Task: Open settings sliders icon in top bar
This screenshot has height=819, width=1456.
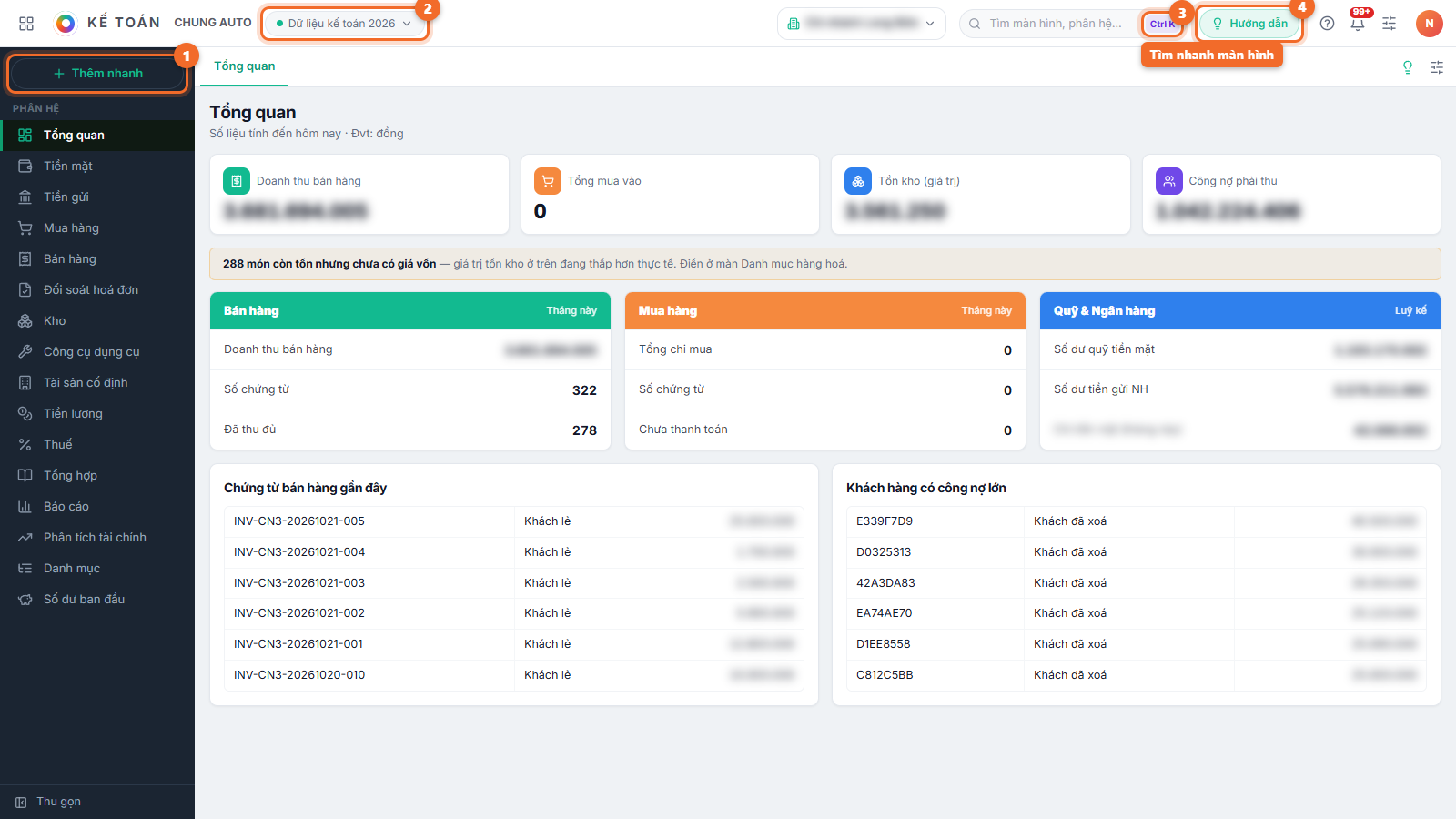Action: pos(1389,24)
